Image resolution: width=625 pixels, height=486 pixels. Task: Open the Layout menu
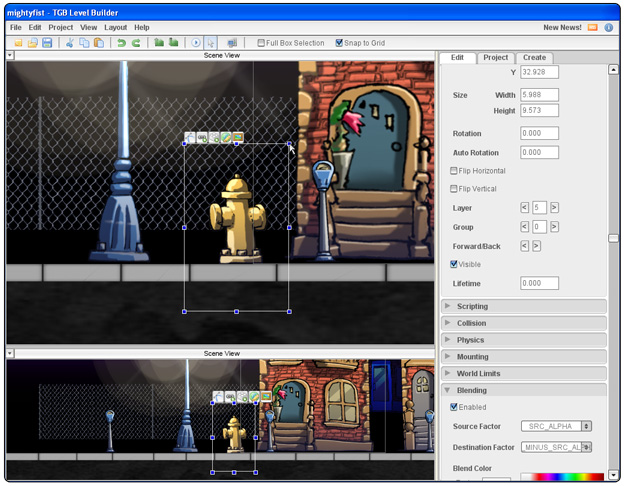(116, 27)
